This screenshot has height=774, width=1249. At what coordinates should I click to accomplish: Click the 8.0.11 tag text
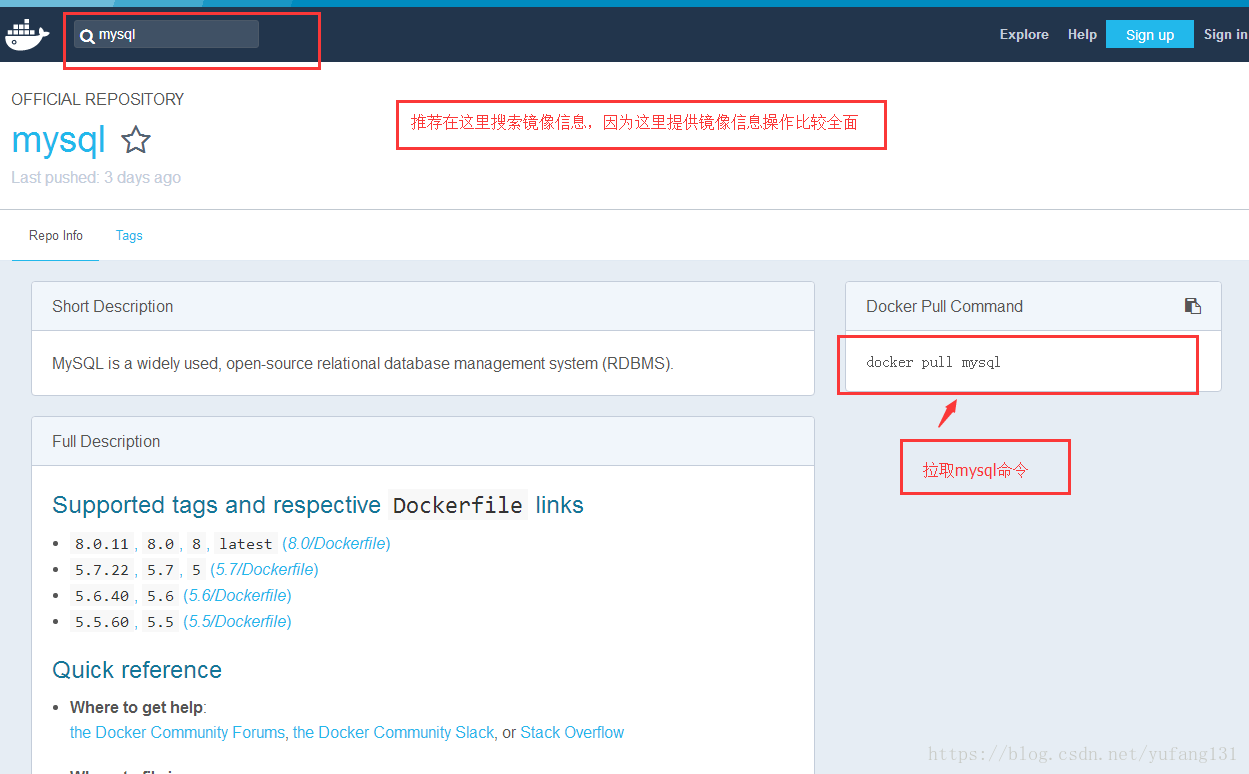[102, 544]
